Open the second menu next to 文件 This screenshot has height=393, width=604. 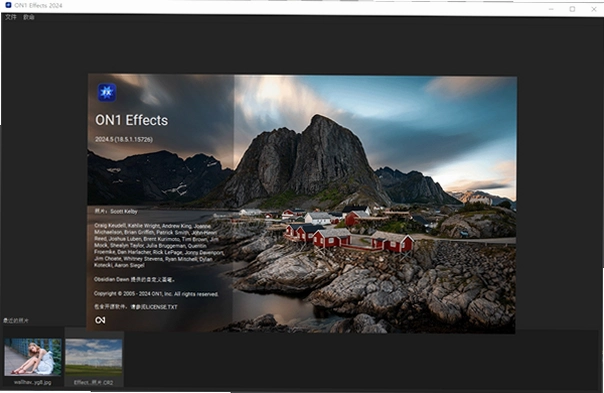29,17
